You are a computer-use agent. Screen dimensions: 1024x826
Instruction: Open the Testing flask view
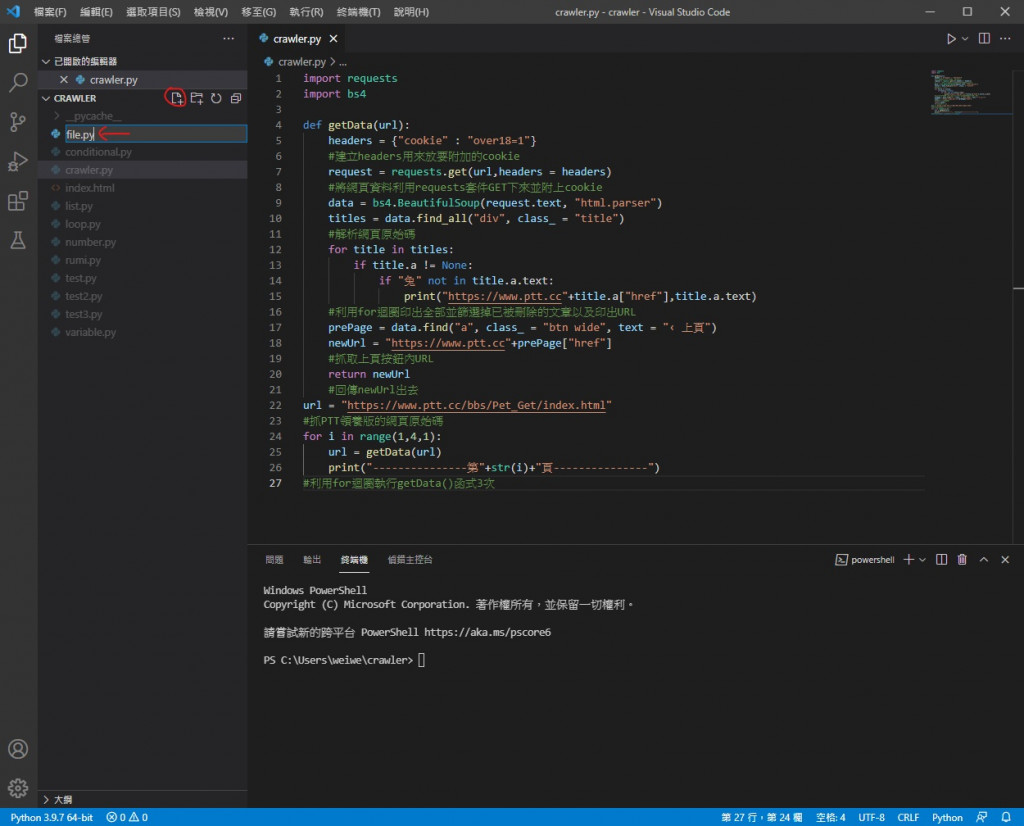tap(18, 240)
